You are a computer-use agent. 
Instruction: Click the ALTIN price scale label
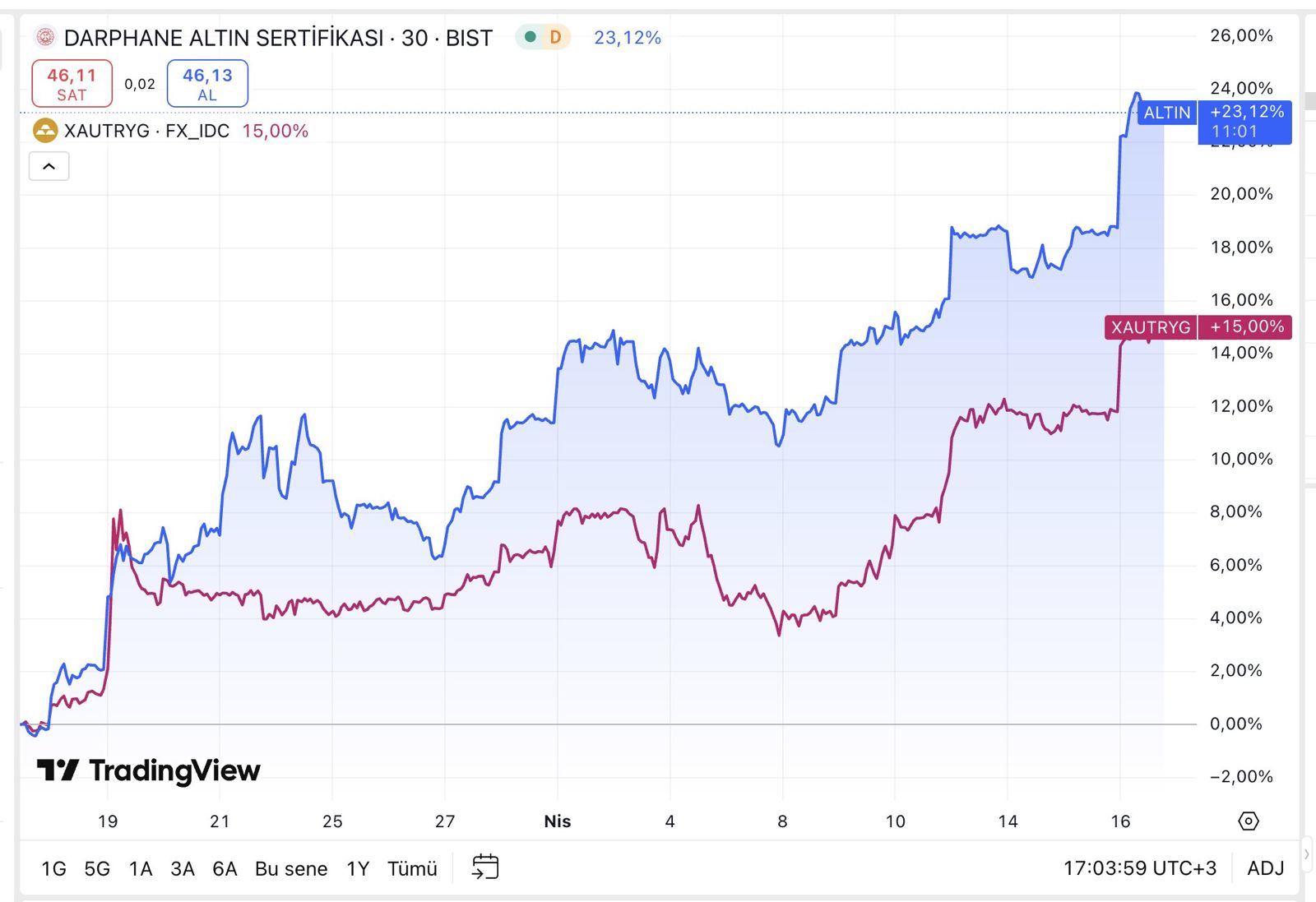[1166, 113]
